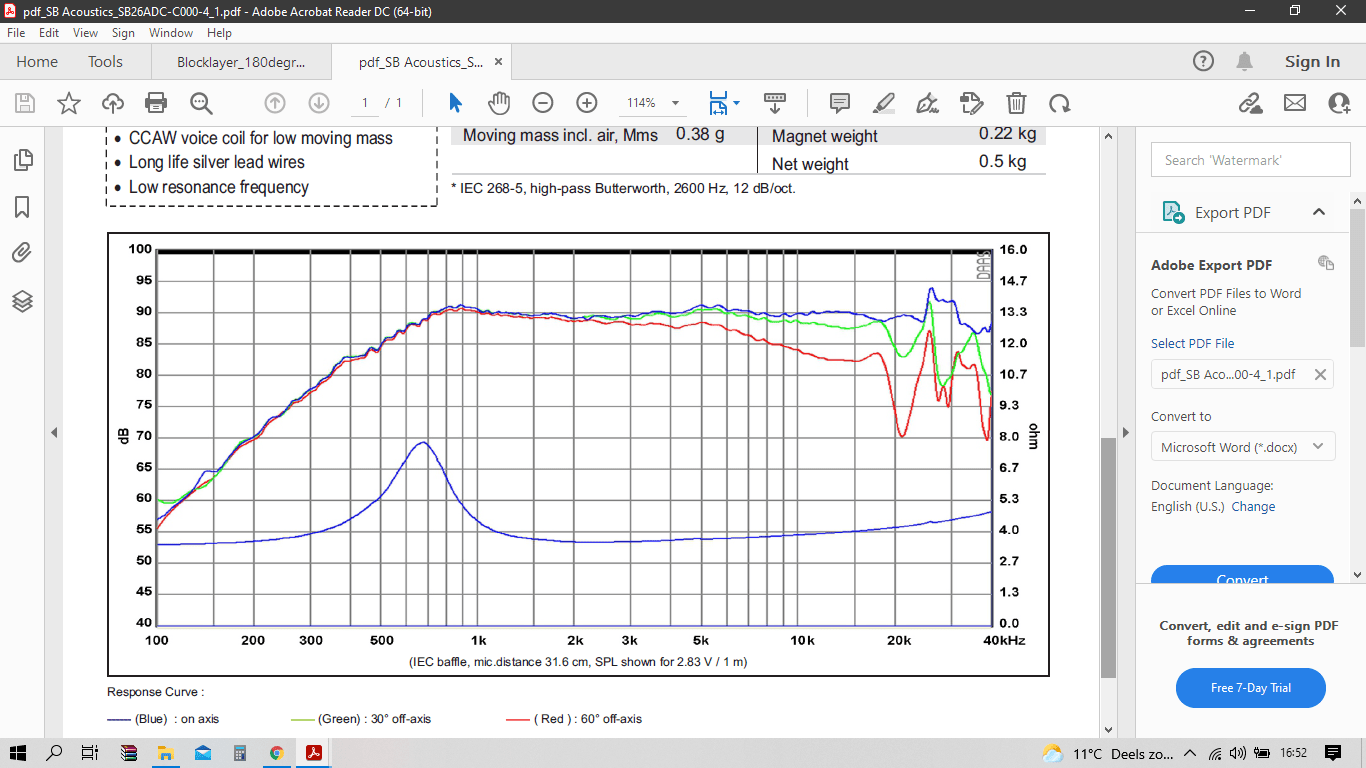
Task: Send the file by email envelope icon
Action: pyautogui.click(x=1295, y=103)
